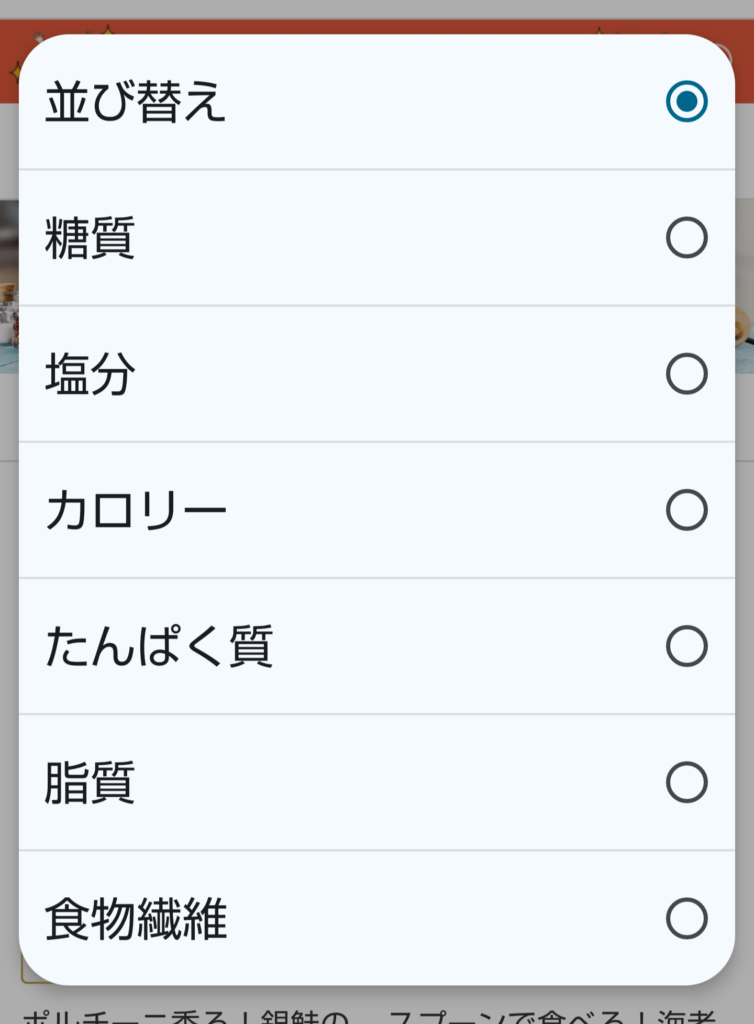Click the dimmed product photo at left edge

8,290
